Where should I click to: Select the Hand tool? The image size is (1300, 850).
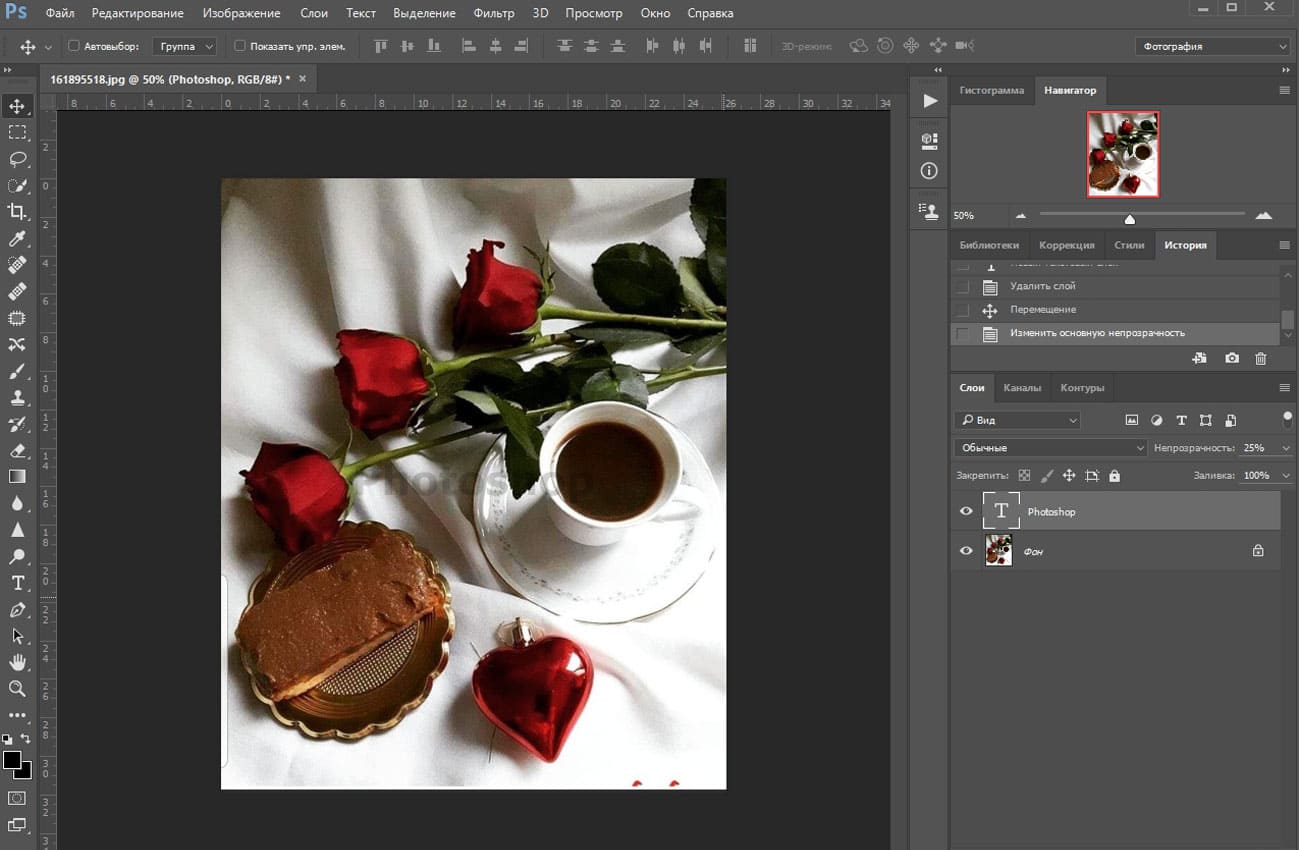(17, 662)
